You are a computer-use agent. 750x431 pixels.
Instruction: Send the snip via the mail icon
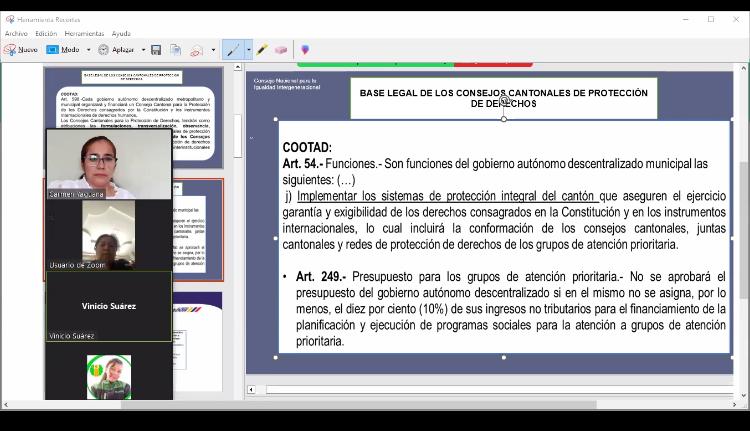click(x=197, y=50)
